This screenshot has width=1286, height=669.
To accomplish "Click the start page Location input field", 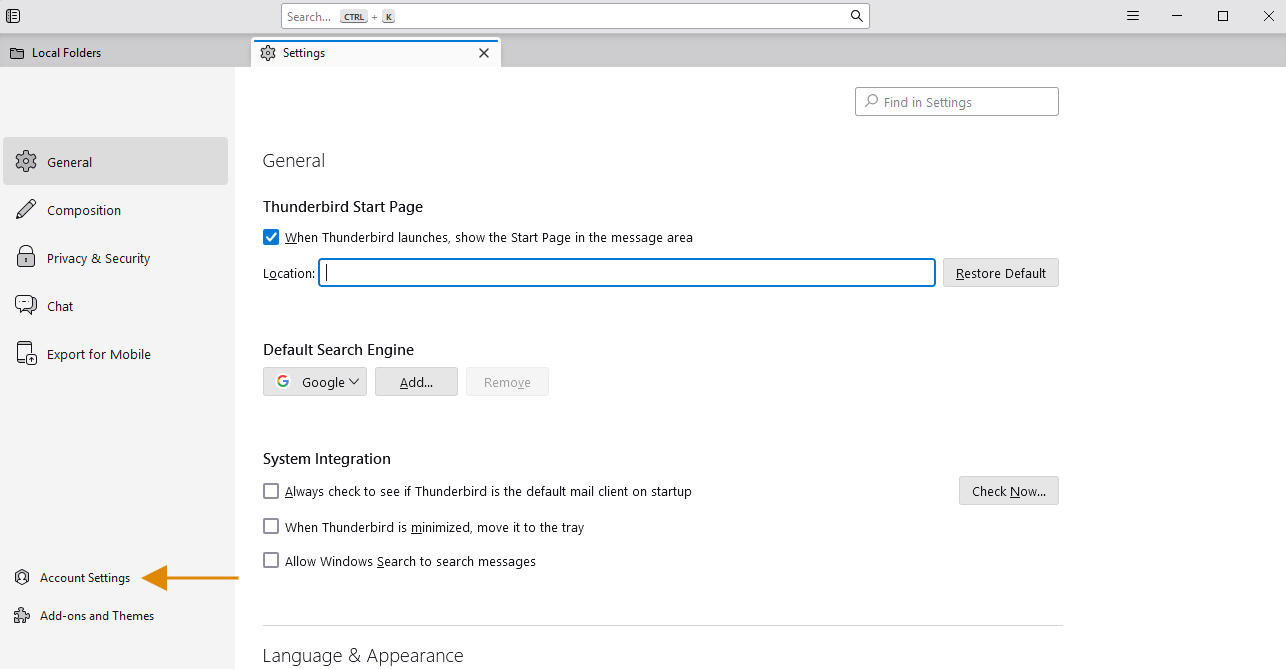I will pyautogui.click(x=627, y=273).
